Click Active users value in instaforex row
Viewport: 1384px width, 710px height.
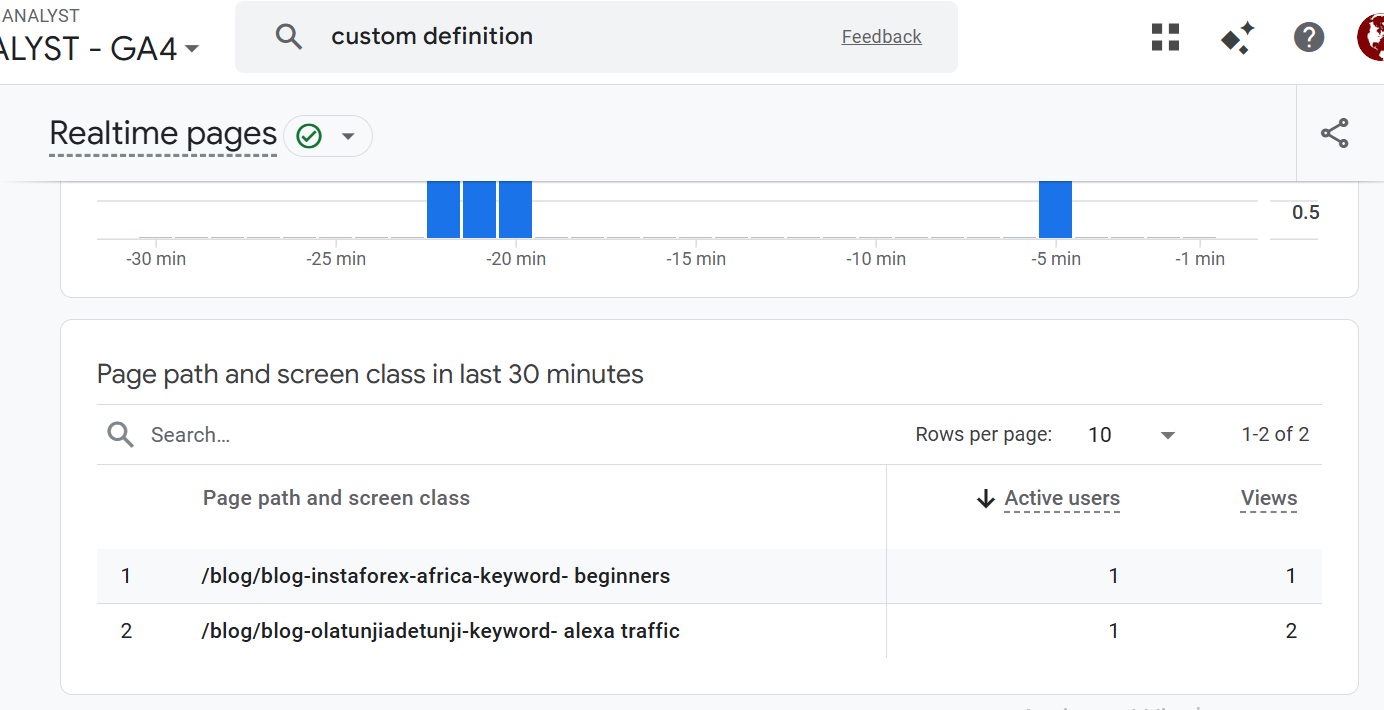pos(1113,576)
